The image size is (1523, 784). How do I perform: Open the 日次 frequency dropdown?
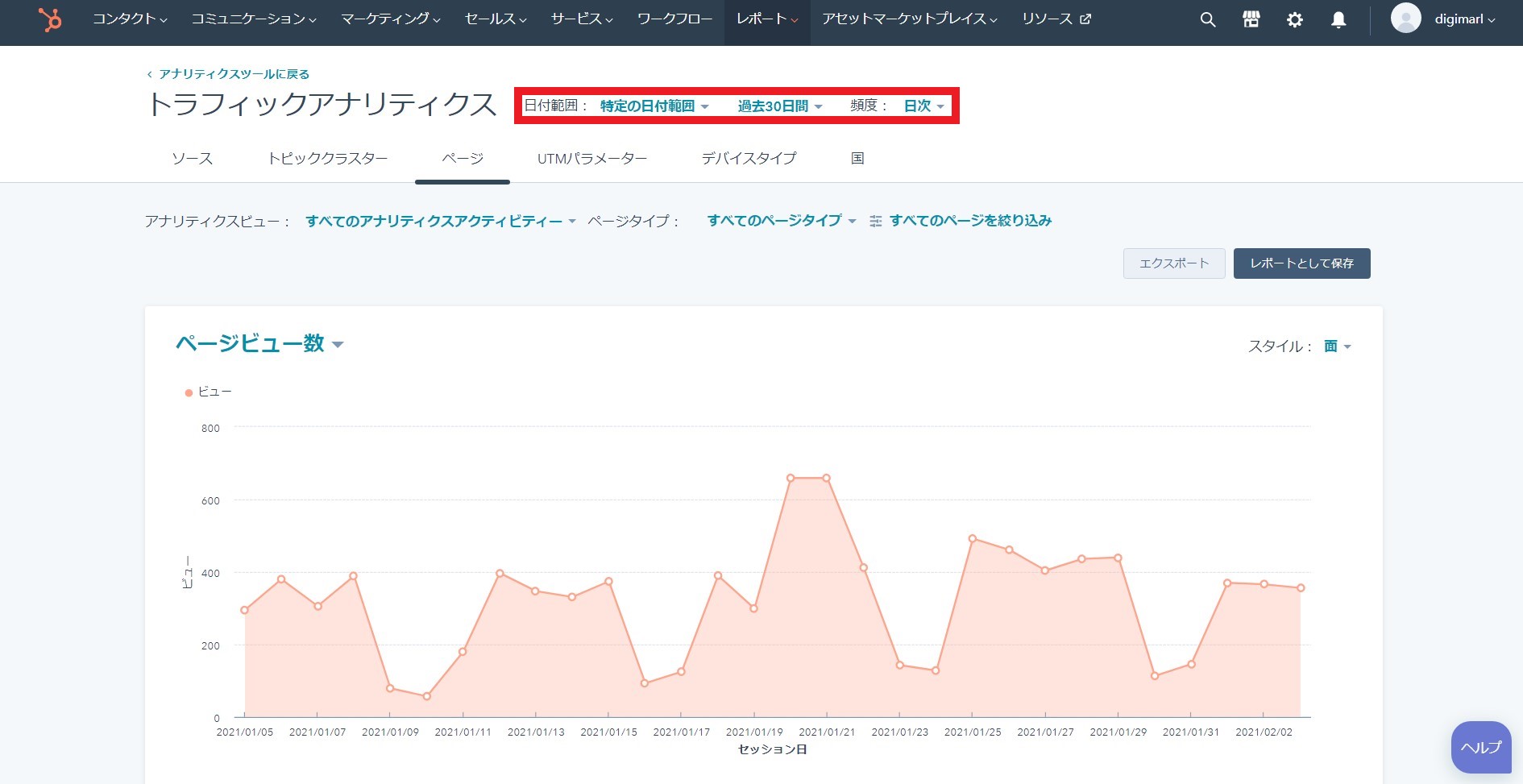(x=923, y=106)
